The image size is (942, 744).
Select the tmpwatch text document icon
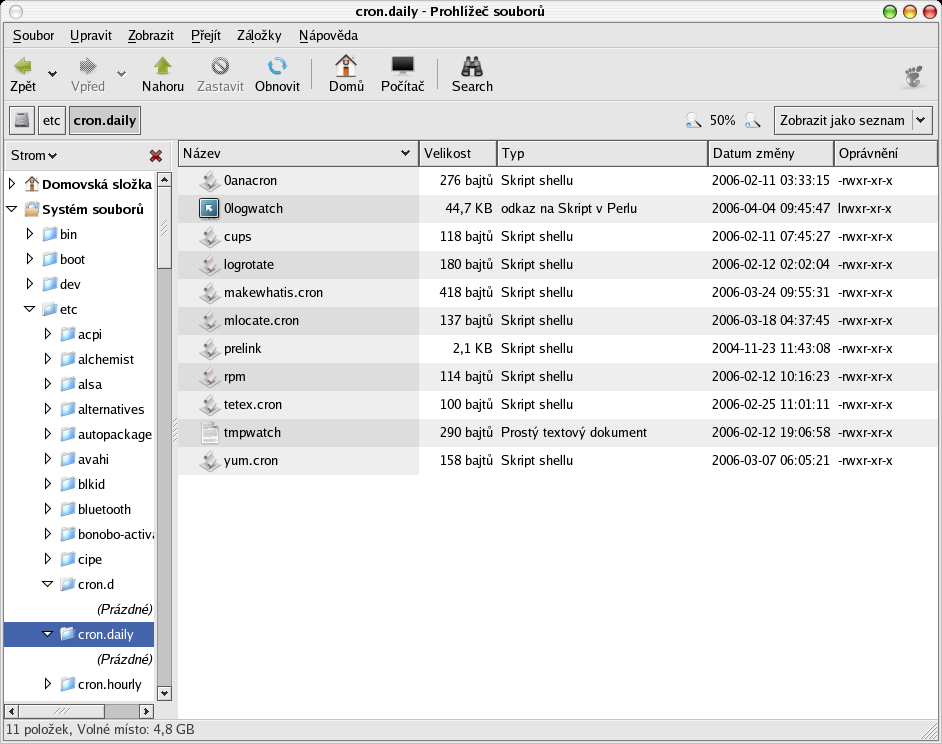tap(209, 433)
